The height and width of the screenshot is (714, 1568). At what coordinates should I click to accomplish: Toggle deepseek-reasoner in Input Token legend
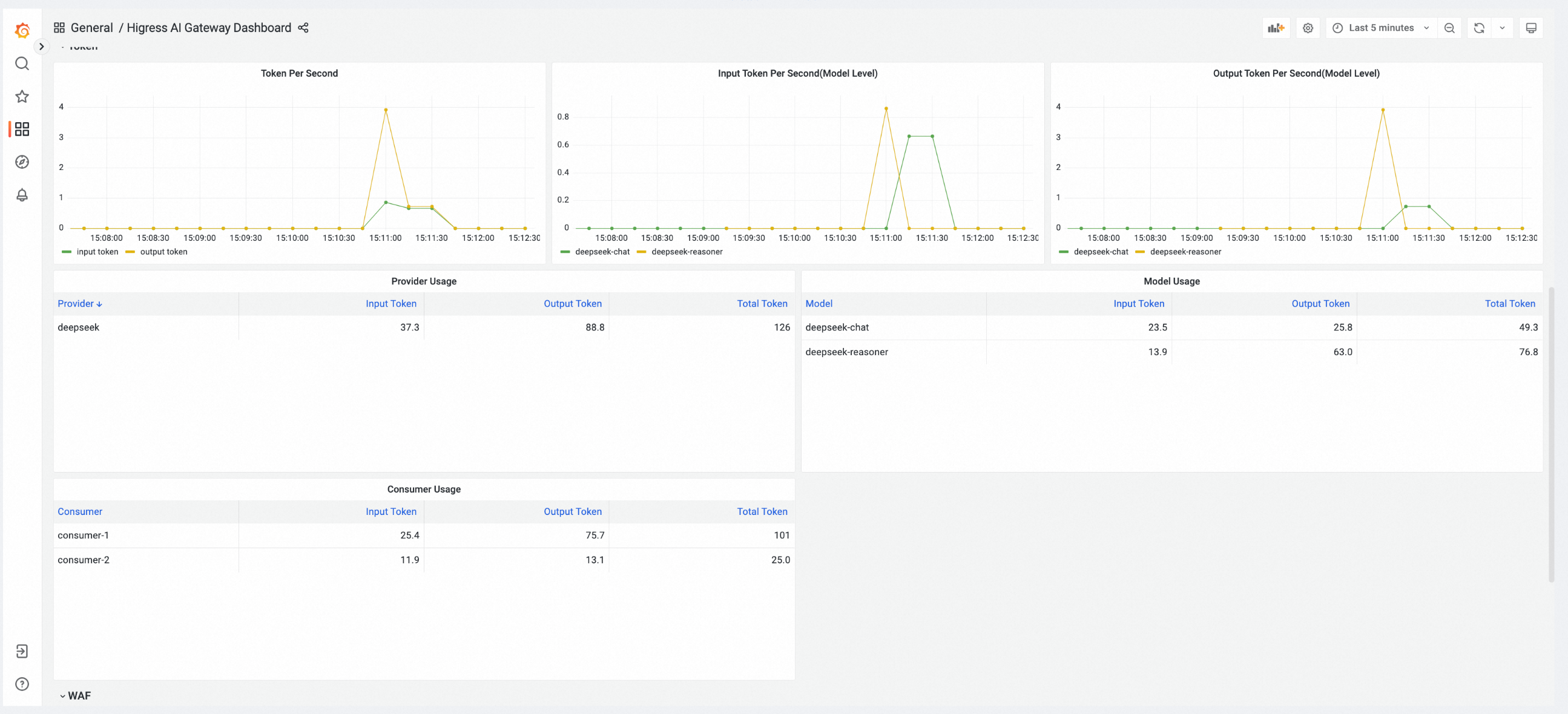(x=687, y=252)
